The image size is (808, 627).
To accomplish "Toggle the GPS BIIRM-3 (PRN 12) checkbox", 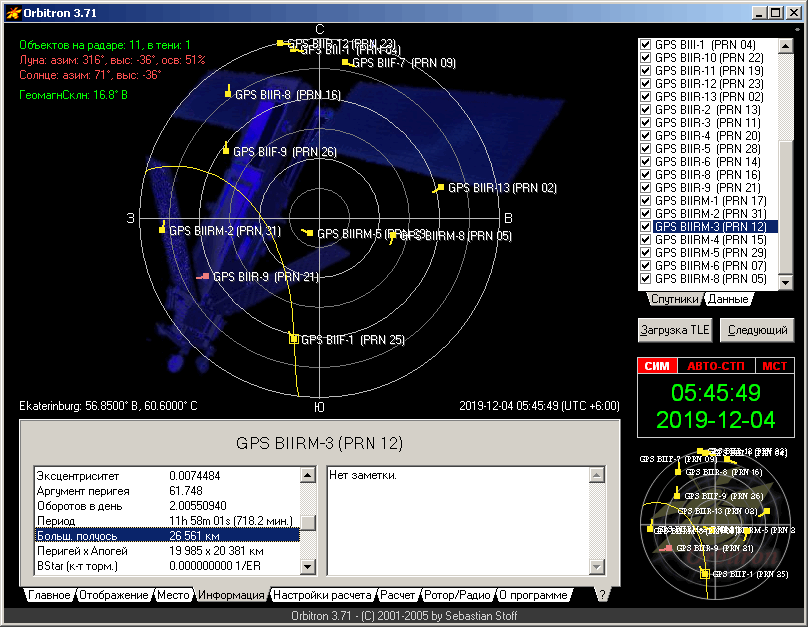I will [x=645, y=227].
